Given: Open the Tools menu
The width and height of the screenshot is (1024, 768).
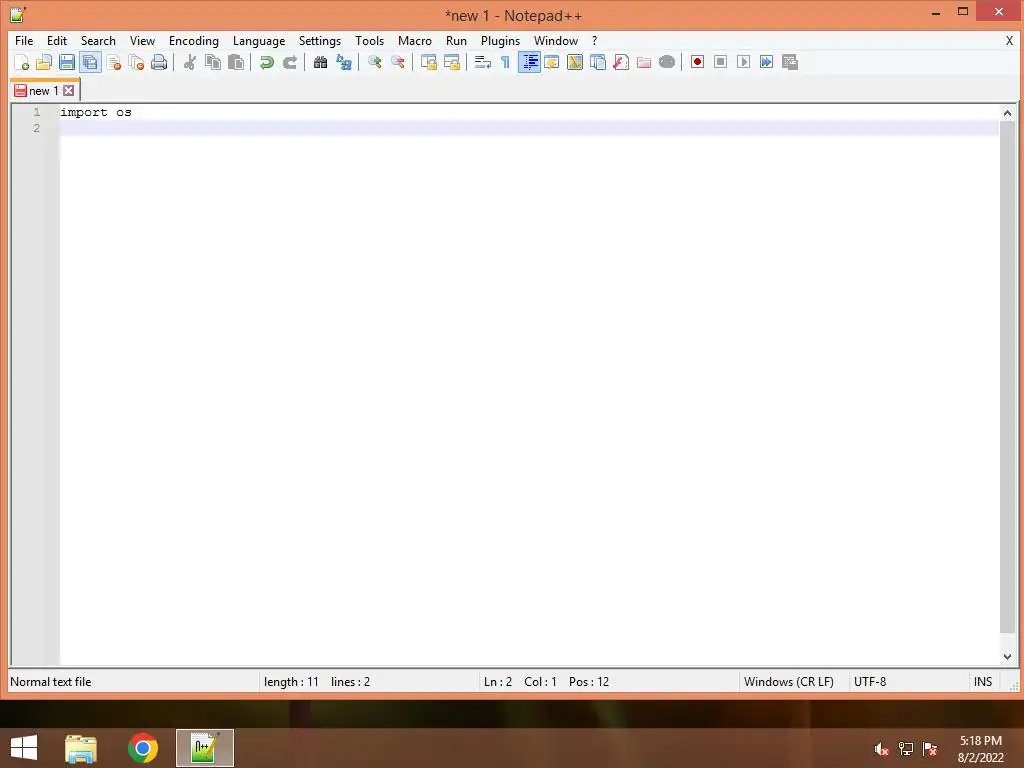Looking at the screenshot, I should click(x=370, y=40).
